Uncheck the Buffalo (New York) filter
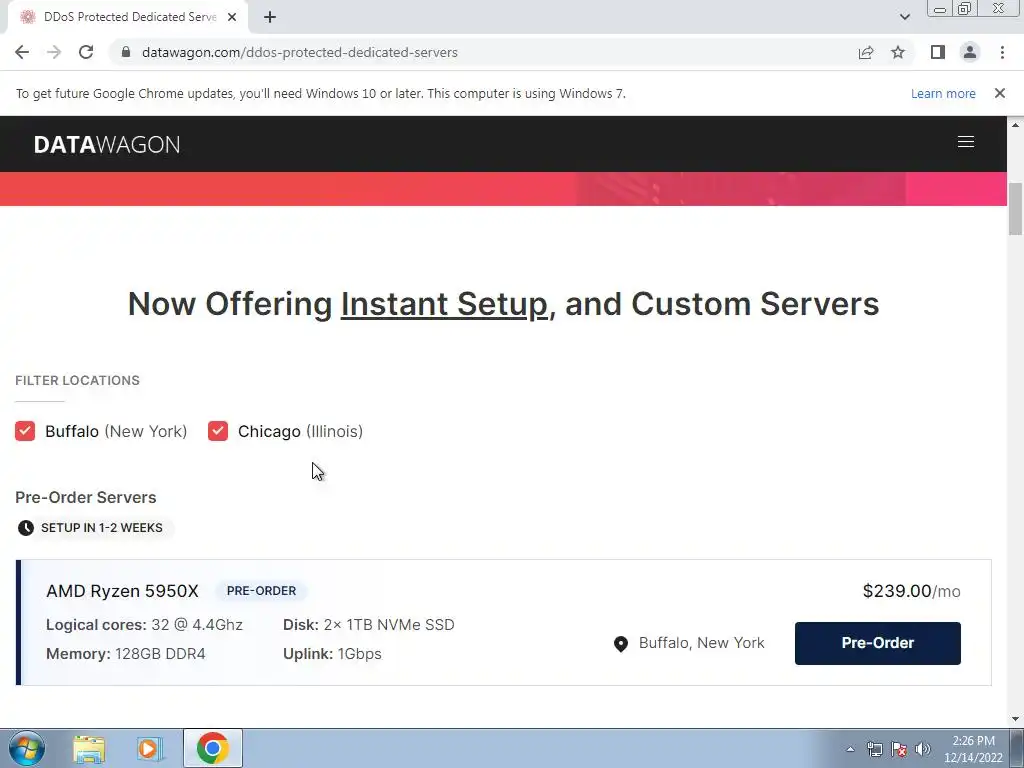This screenshot has width=1024, height=768. pos(25,431)
